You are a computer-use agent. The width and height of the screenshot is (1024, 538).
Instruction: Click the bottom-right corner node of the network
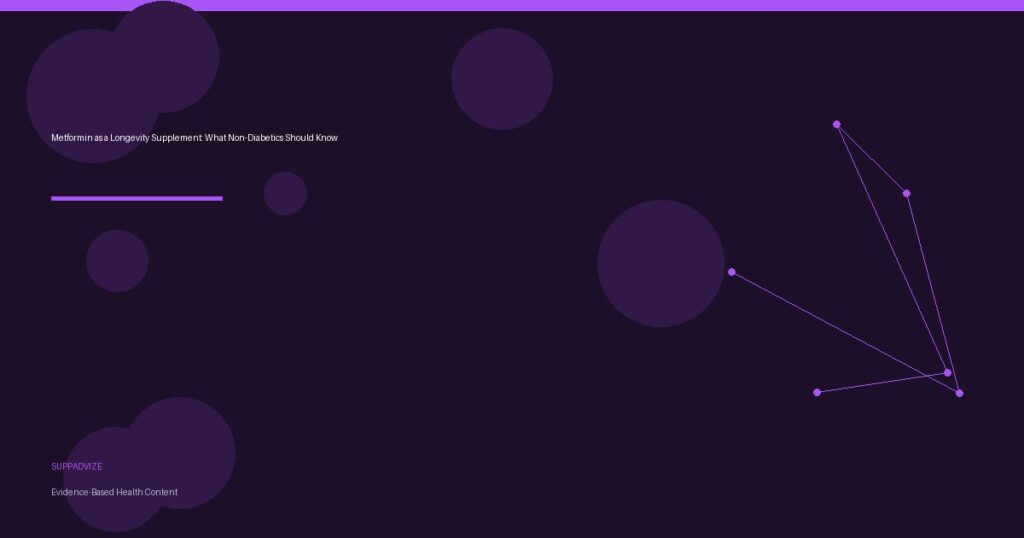tap(959, 393)
